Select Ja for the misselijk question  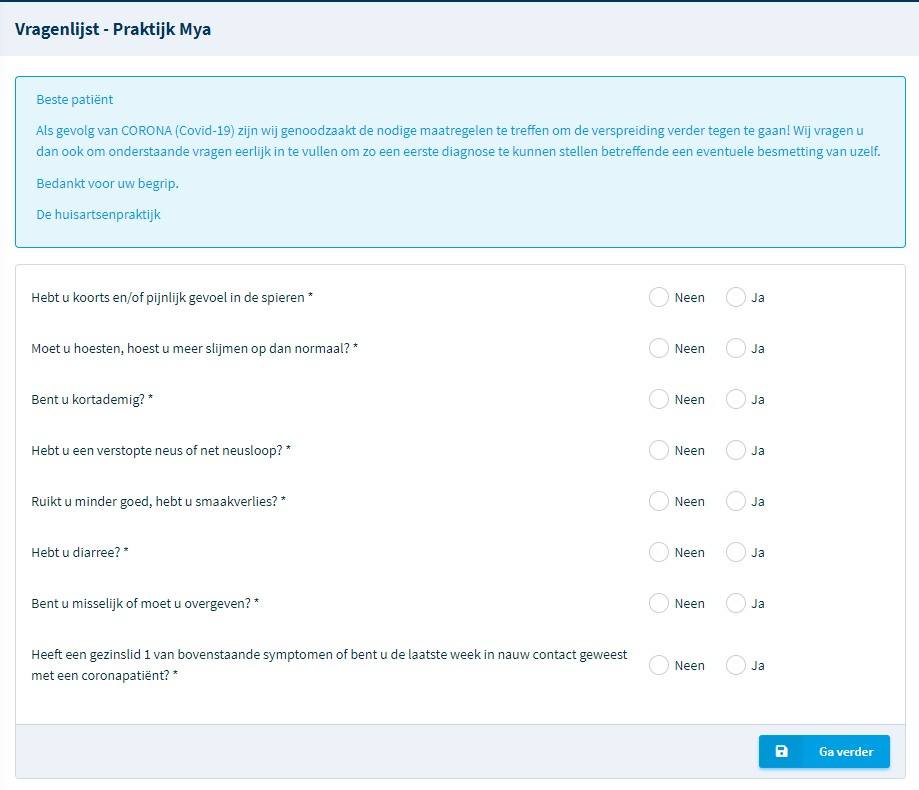737,603
